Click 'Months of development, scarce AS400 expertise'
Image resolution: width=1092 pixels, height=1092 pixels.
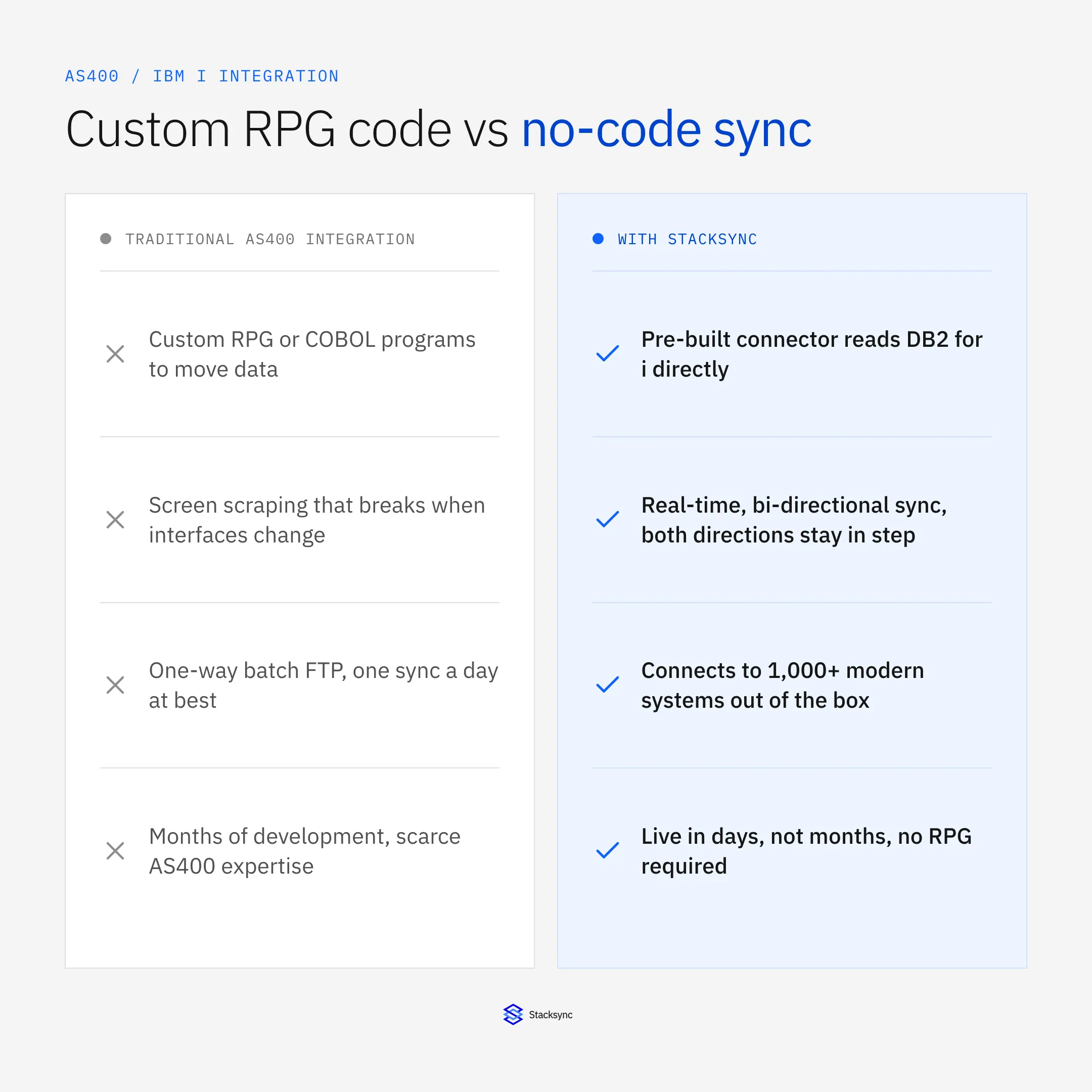pos(305,851)
